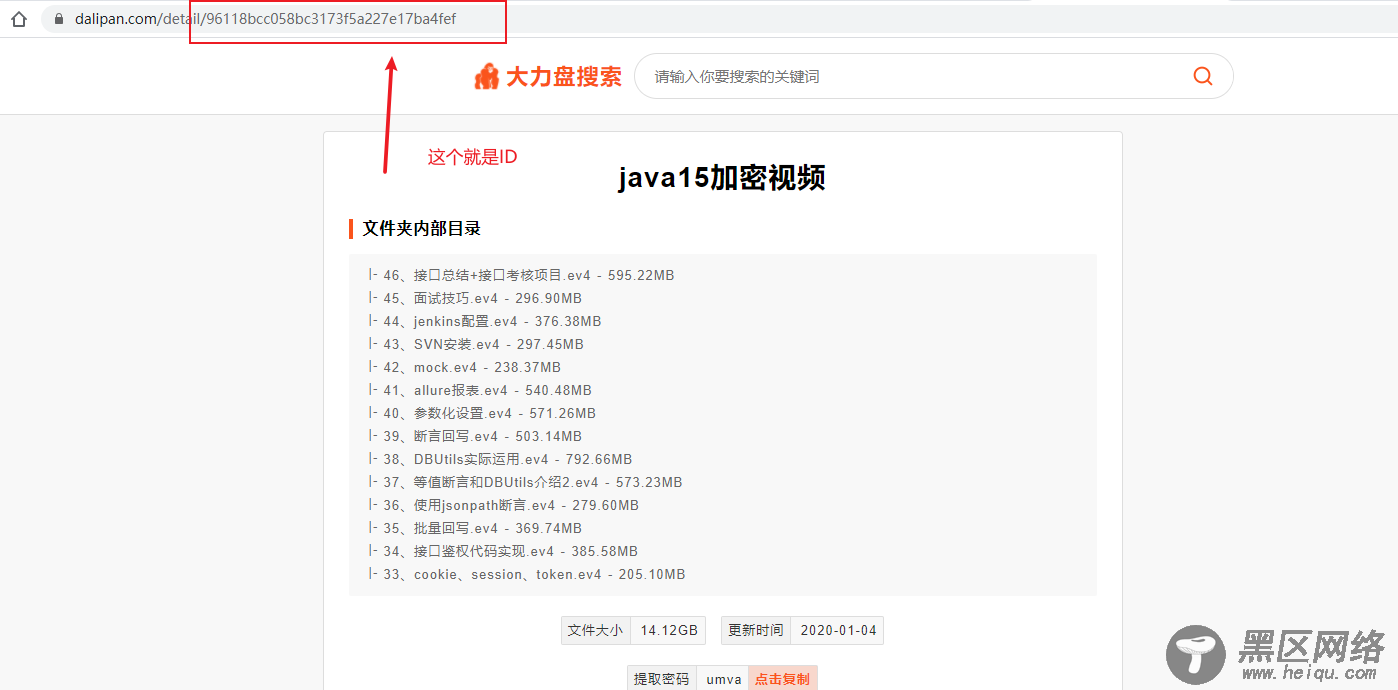The height and width of the screenshot is (690, 1398).
Task: Click the 大力盘搜索 logo
Action: point(548,76)
